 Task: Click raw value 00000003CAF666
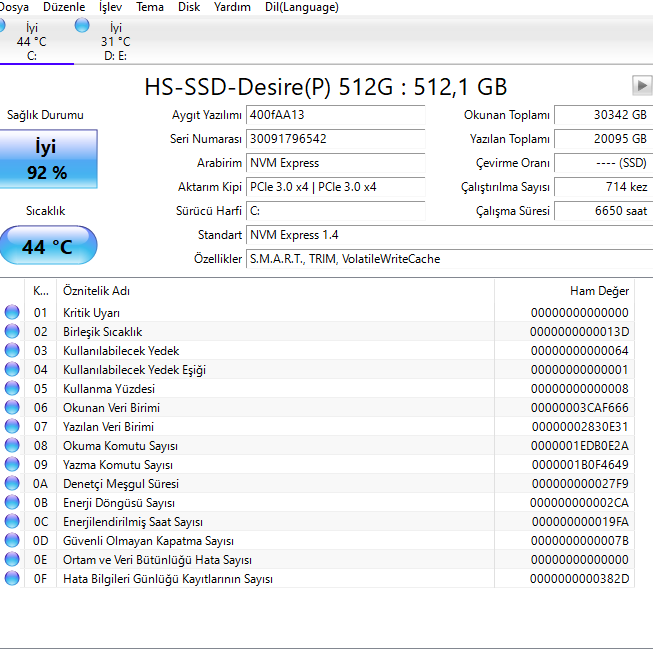coord(579,408)
